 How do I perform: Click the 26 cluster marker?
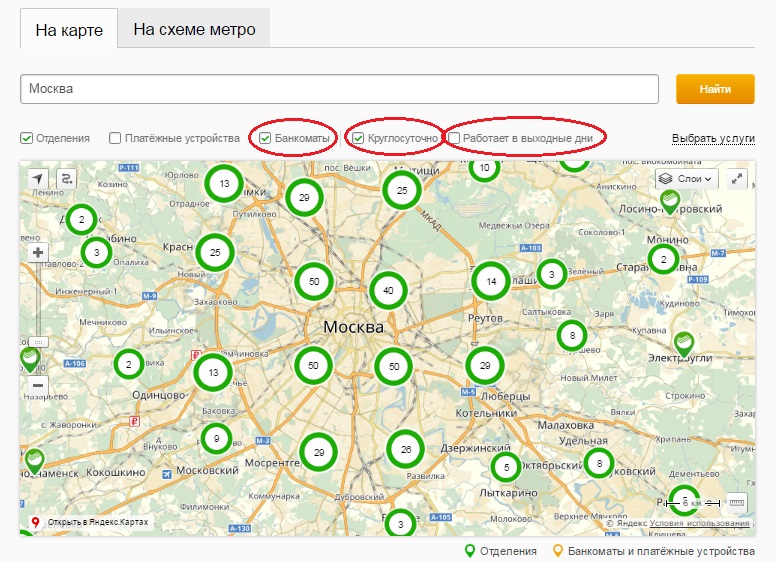point(406,449)
